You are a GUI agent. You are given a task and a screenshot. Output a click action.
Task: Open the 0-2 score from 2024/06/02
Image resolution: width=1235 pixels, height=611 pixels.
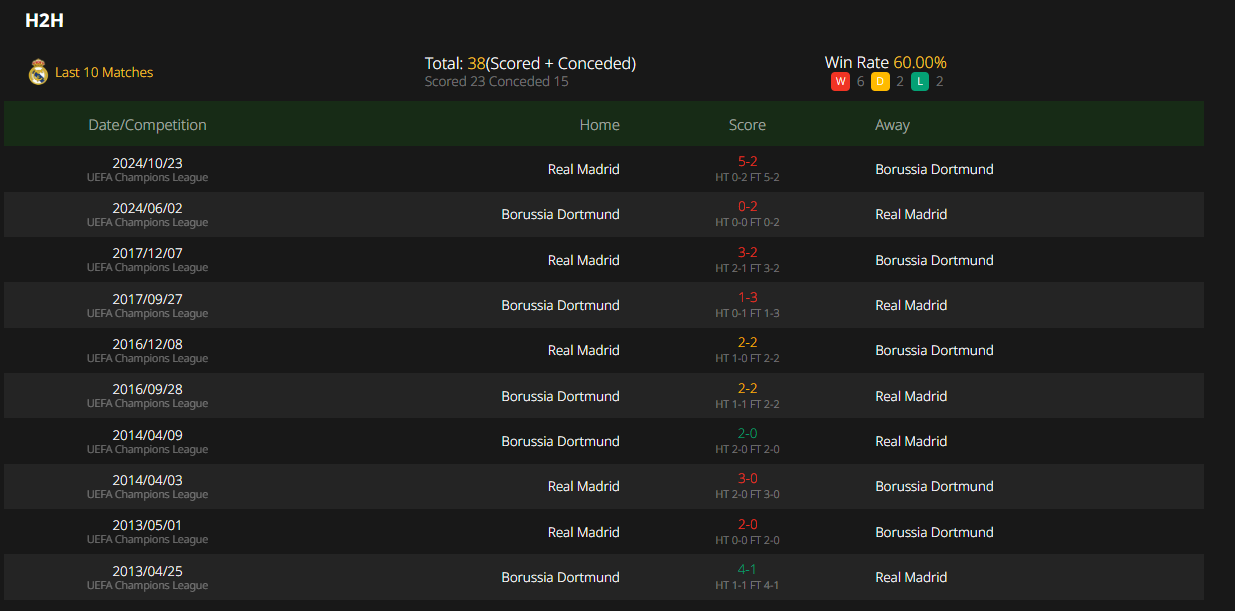point(747,207)
